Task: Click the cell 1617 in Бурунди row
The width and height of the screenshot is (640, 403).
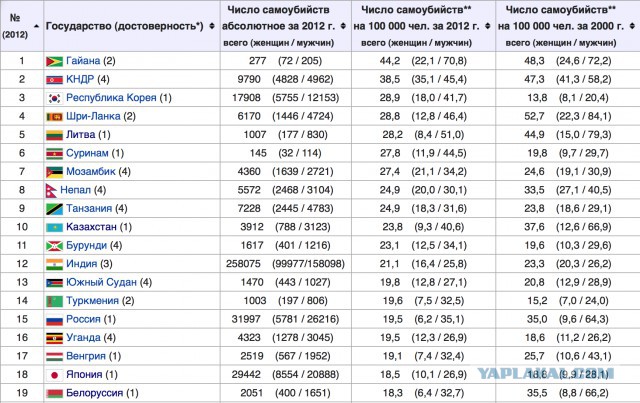Action: pos(252,245)
